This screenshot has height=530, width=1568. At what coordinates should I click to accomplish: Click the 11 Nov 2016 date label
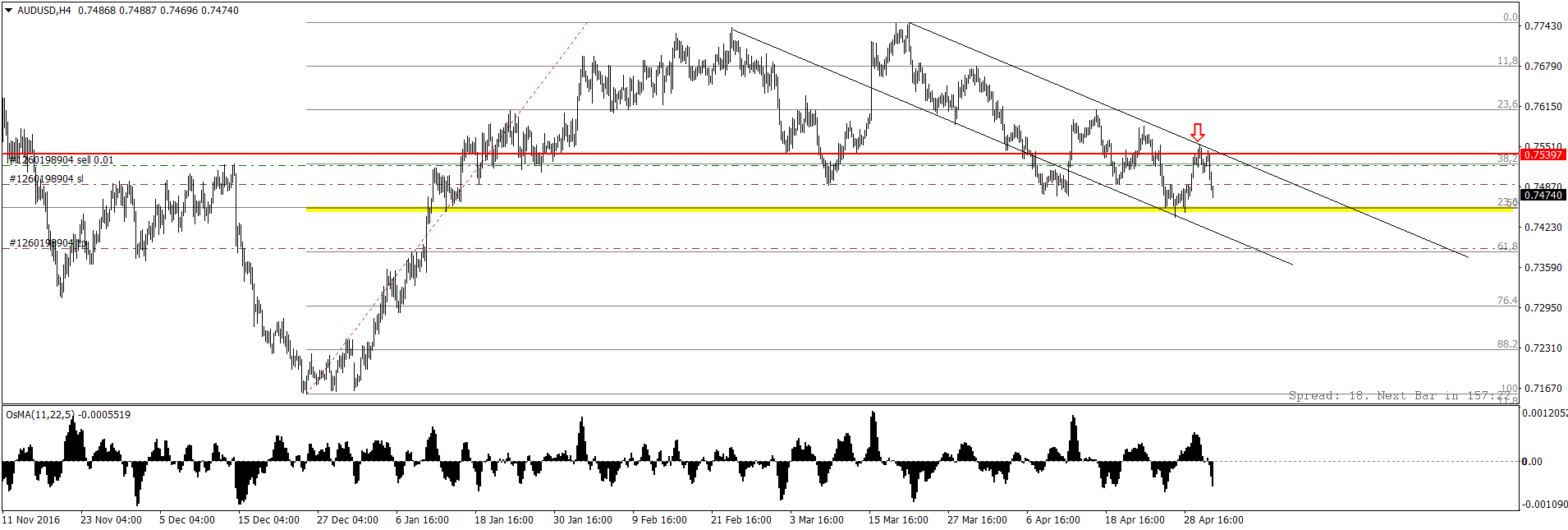click(31, 520)
